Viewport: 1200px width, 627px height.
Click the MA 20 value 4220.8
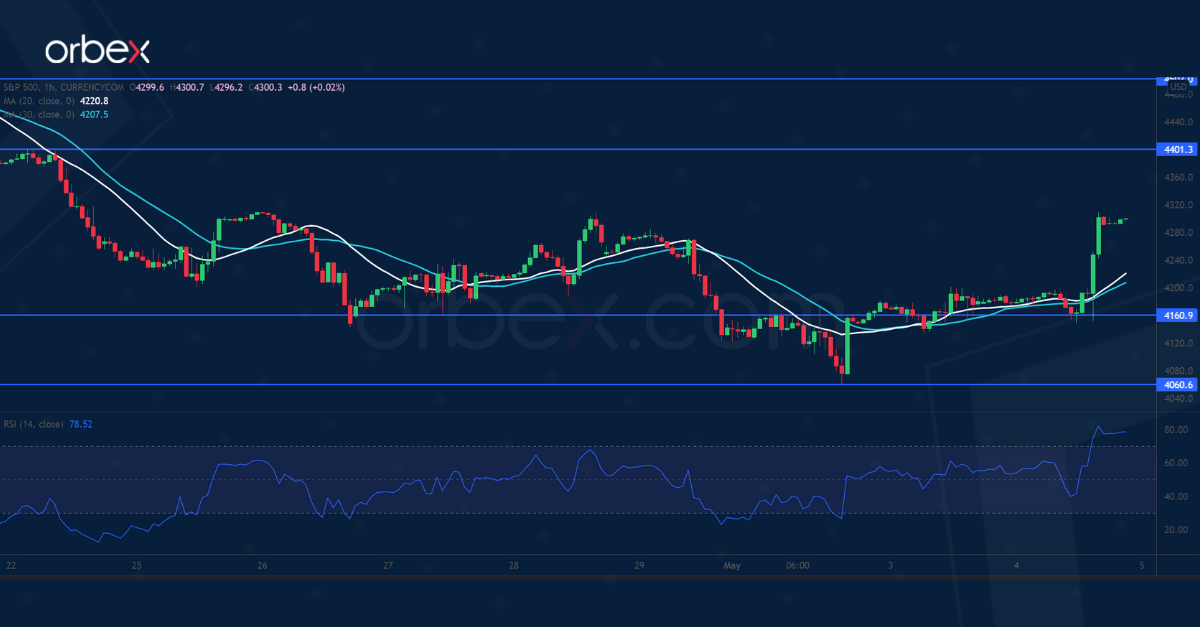(94, 101)
